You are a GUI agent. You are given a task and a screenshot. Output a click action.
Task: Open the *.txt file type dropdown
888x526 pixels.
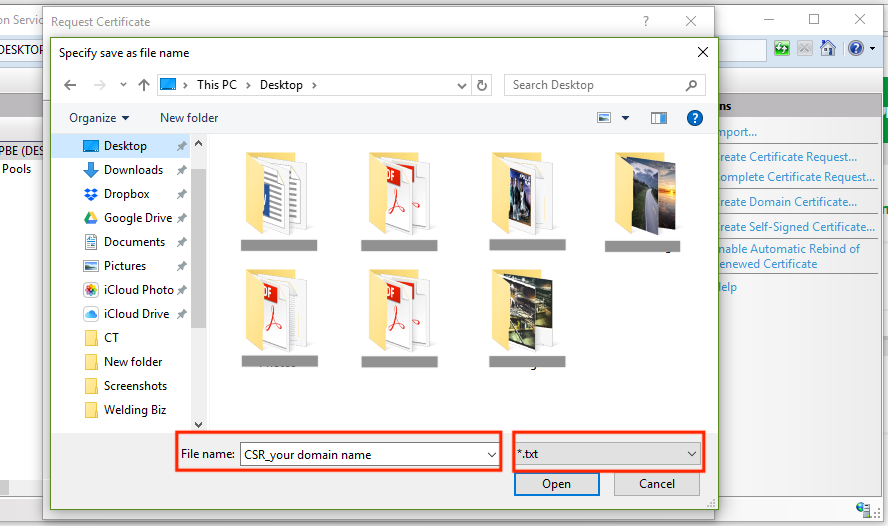coord(608,454)
